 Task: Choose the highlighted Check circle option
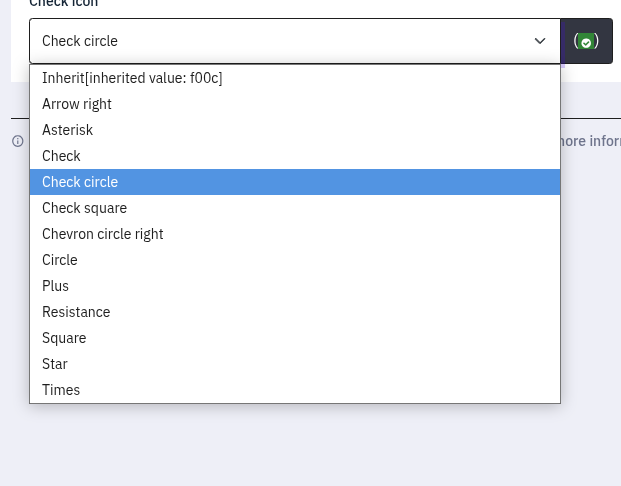(x=80, y=182)
